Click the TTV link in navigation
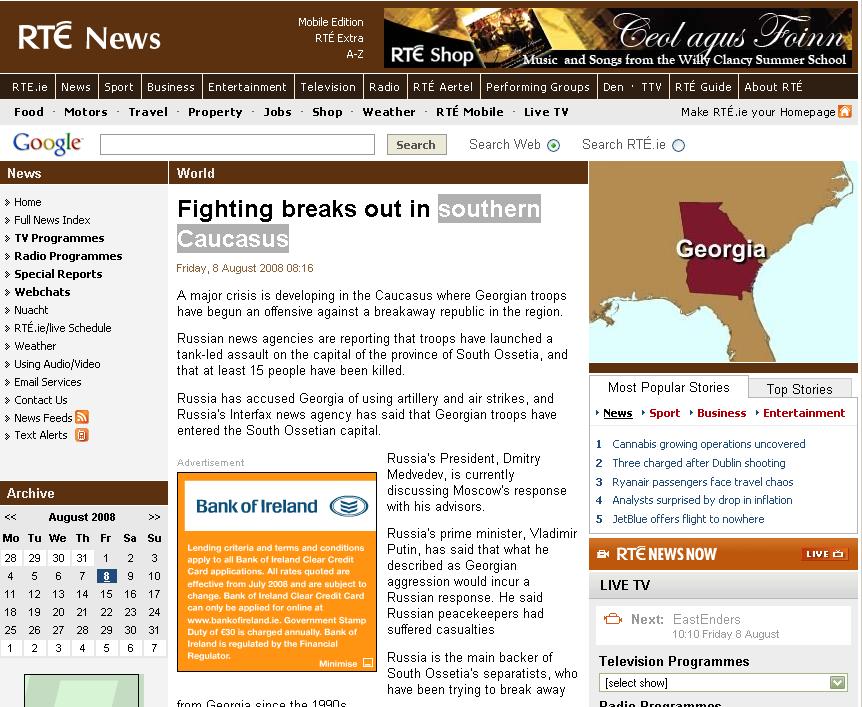The width and height of the screenshot is (862, 707). 651,87
